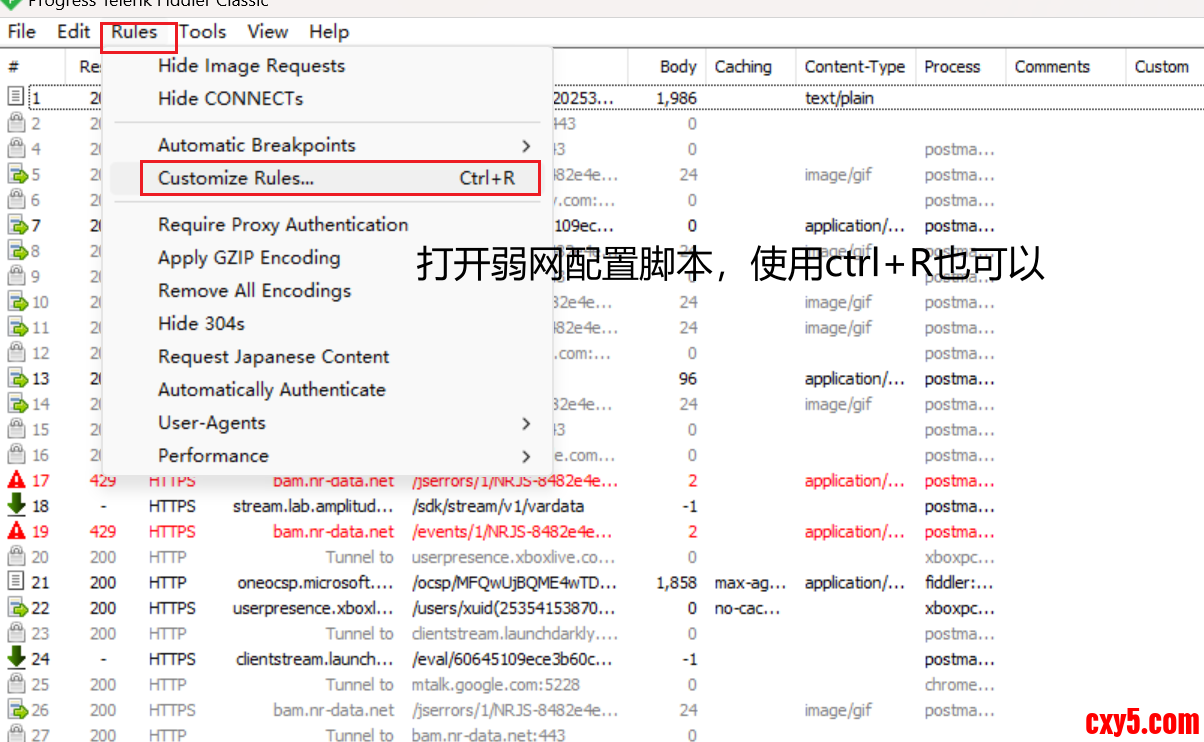Expand the Automatic Breakpoints submenu
Screen dimensions: 1204x742
point(327,145)
